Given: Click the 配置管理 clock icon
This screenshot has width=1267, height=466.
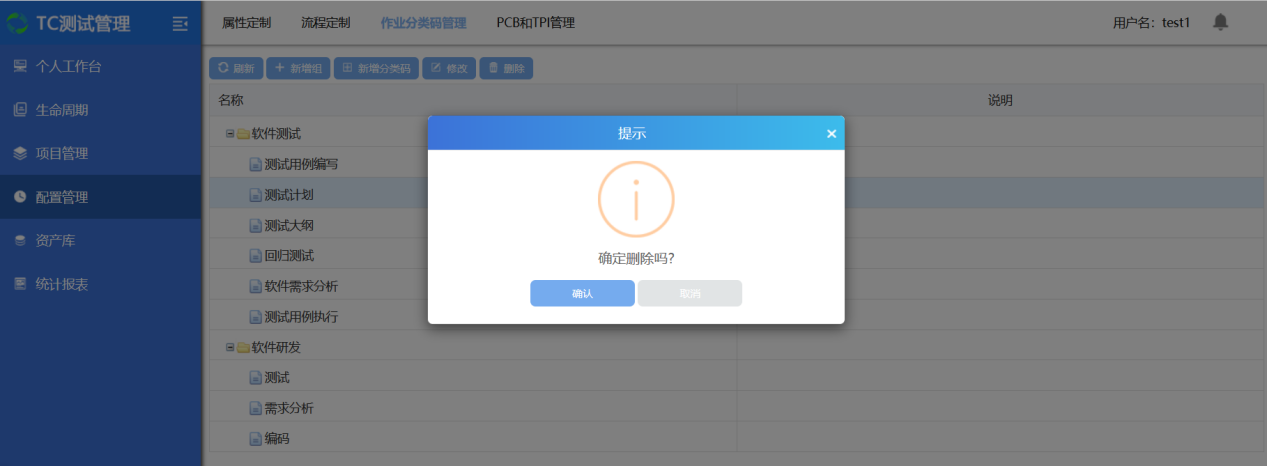Looking at the screenshot, I should (20, 197).
